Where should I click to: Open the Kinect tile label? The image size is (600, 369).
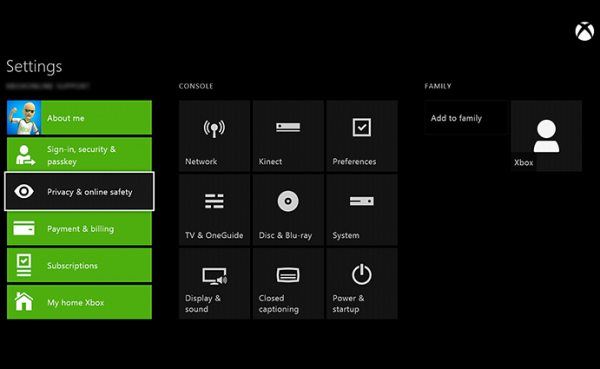[x=270, y=162]
